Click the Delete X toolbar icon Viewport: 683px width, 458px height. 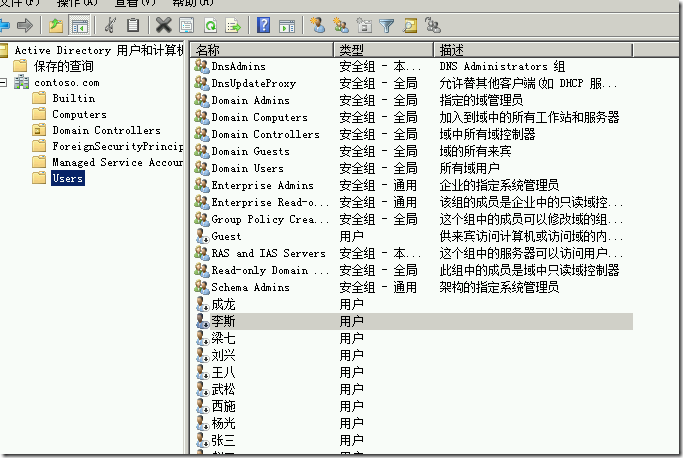point(164,26)
